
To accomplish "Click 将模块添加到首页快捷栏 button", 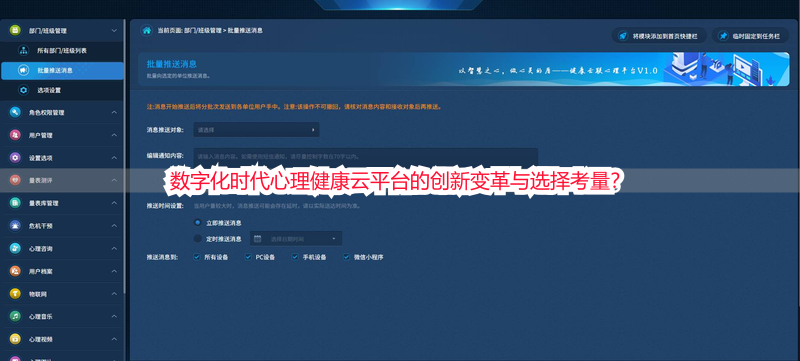I will click(x=659, y=36).
